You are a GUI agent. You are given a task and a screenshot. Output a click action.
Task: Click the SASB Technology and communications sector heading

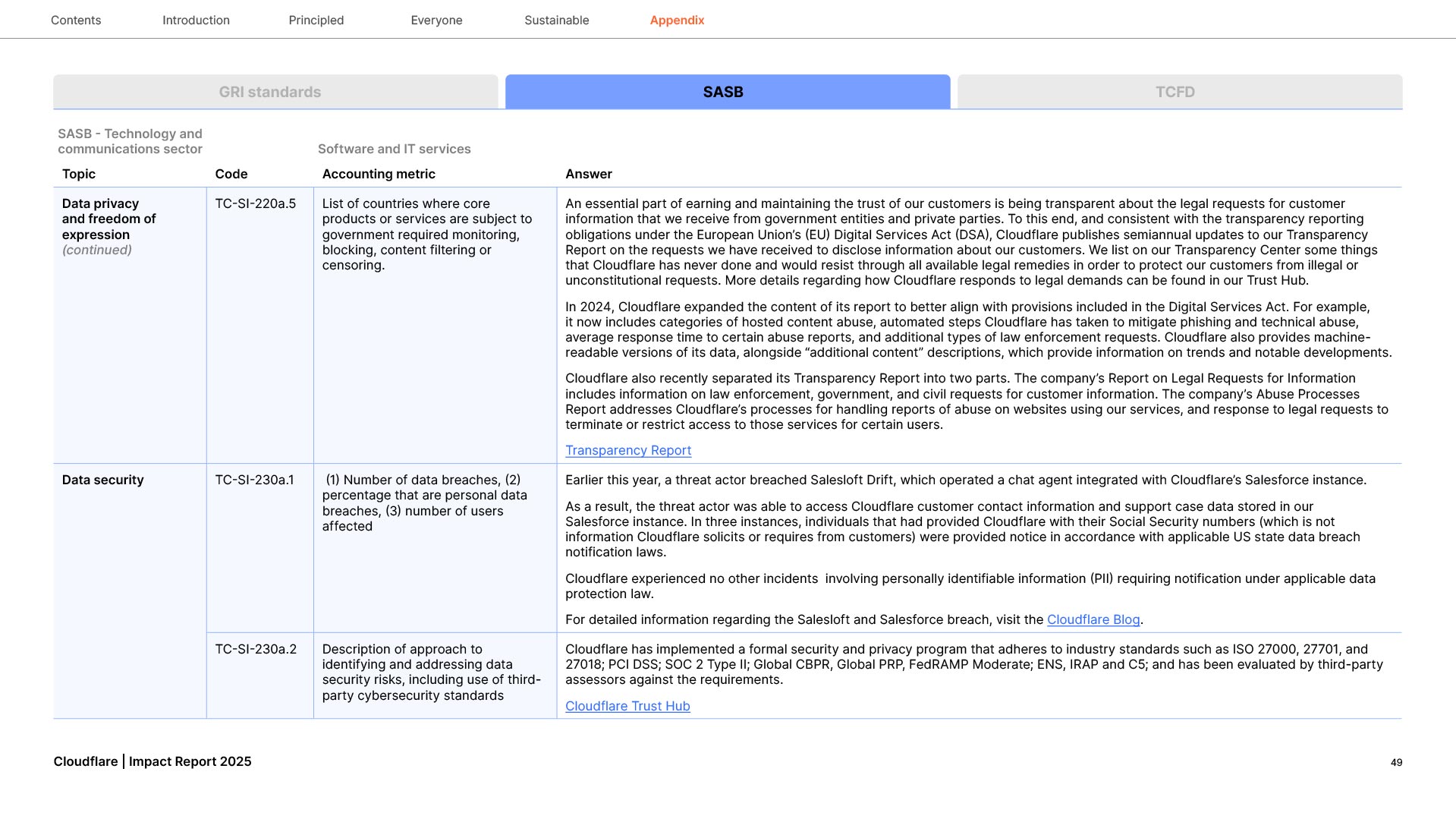point(130,141)
